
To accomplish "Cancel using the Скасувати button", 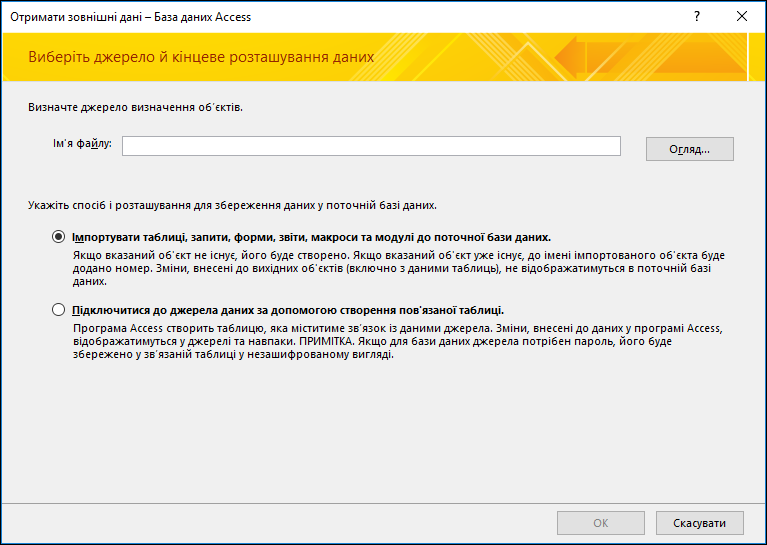I will (699, 523).
